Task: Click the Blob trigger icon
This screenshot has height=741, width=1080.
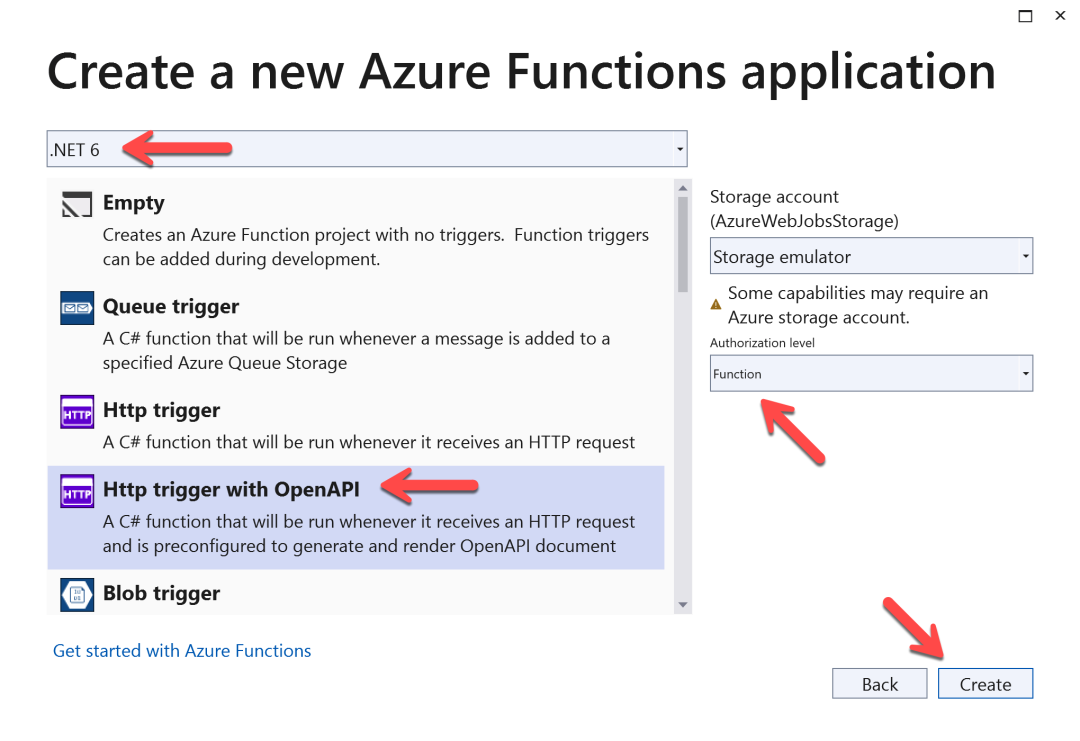Action: point(77,594)
